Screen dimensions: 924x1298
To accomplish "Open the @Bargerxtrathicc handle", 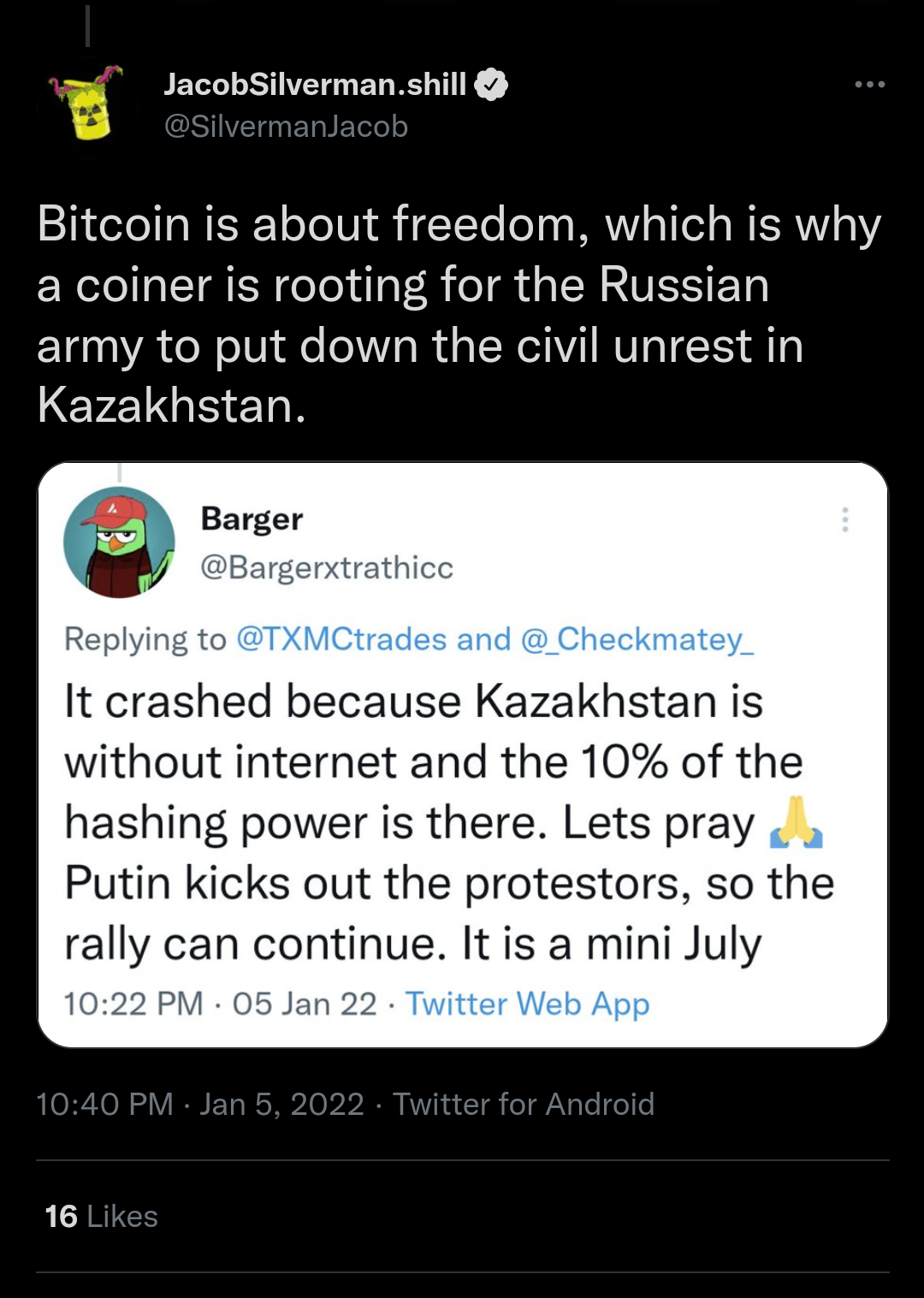I will (x=327, y=567).
